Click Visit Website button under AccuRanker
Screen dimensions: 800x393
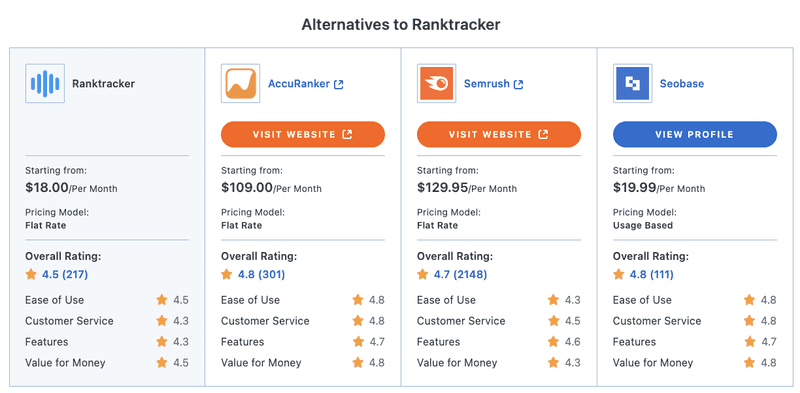[x=303, y=134]
